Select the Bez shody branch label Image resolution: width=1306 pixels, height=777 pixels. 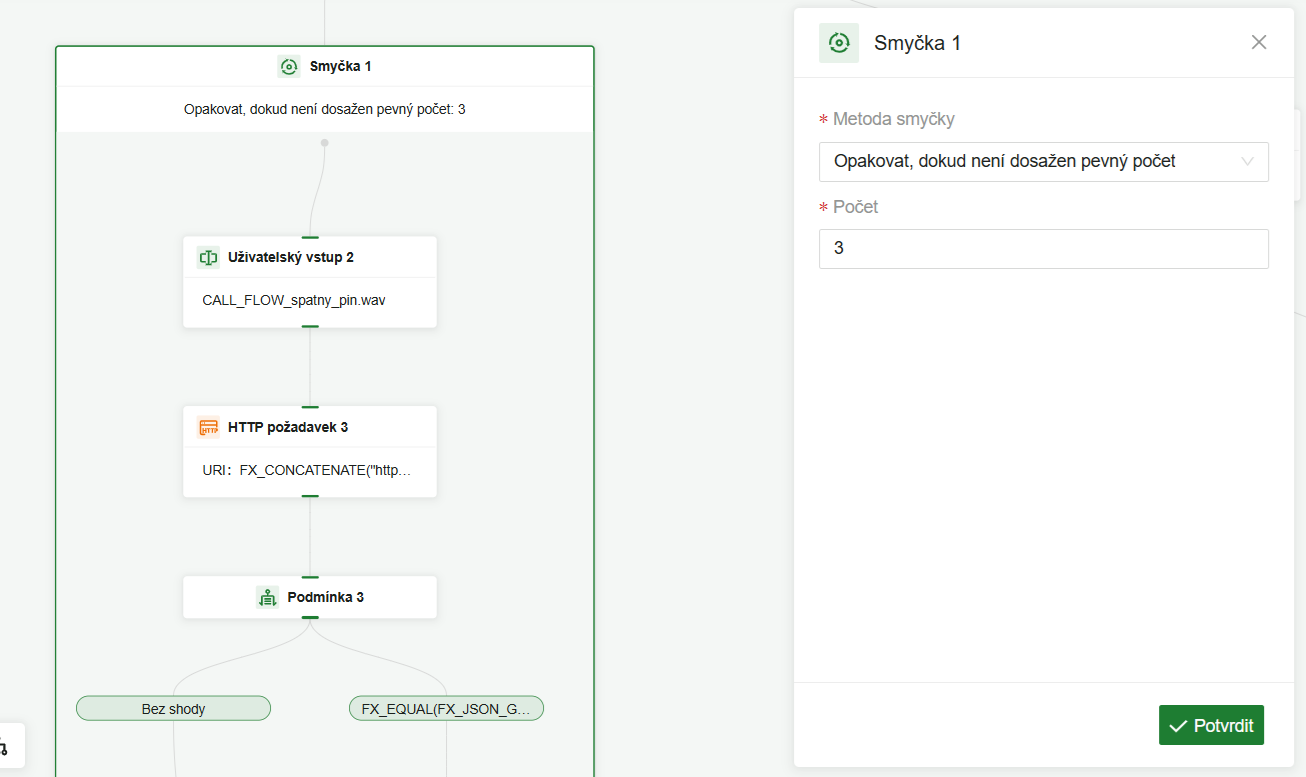(x=173, y=709)
